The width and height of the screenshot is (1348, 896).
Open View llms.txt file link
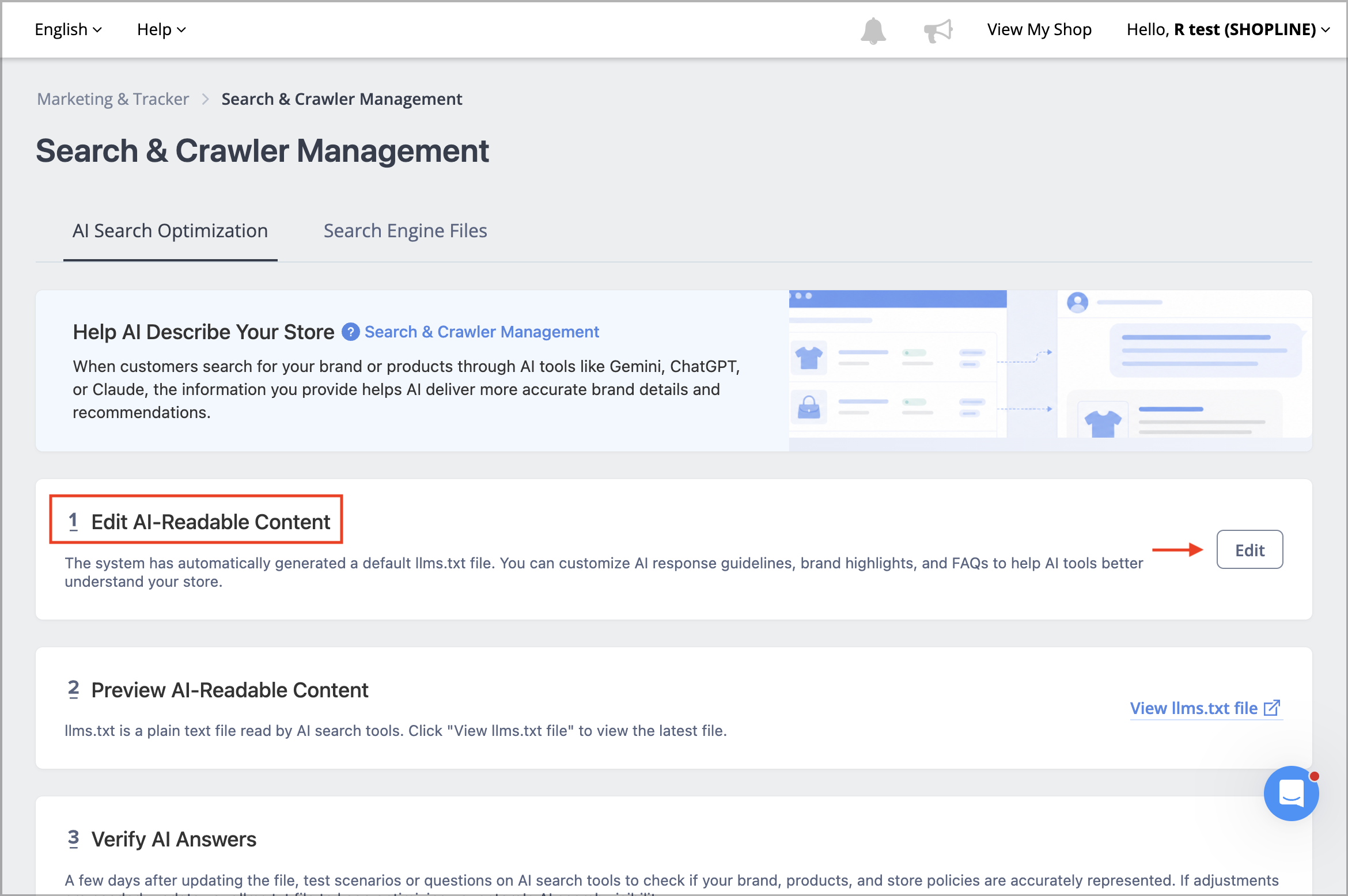click(1205, 708)
